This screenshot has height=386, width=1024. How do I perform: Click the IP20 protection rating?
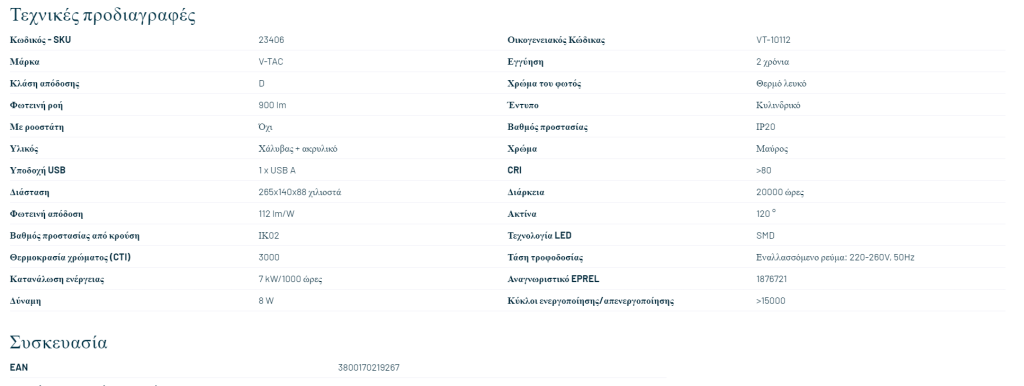[765, 127]
